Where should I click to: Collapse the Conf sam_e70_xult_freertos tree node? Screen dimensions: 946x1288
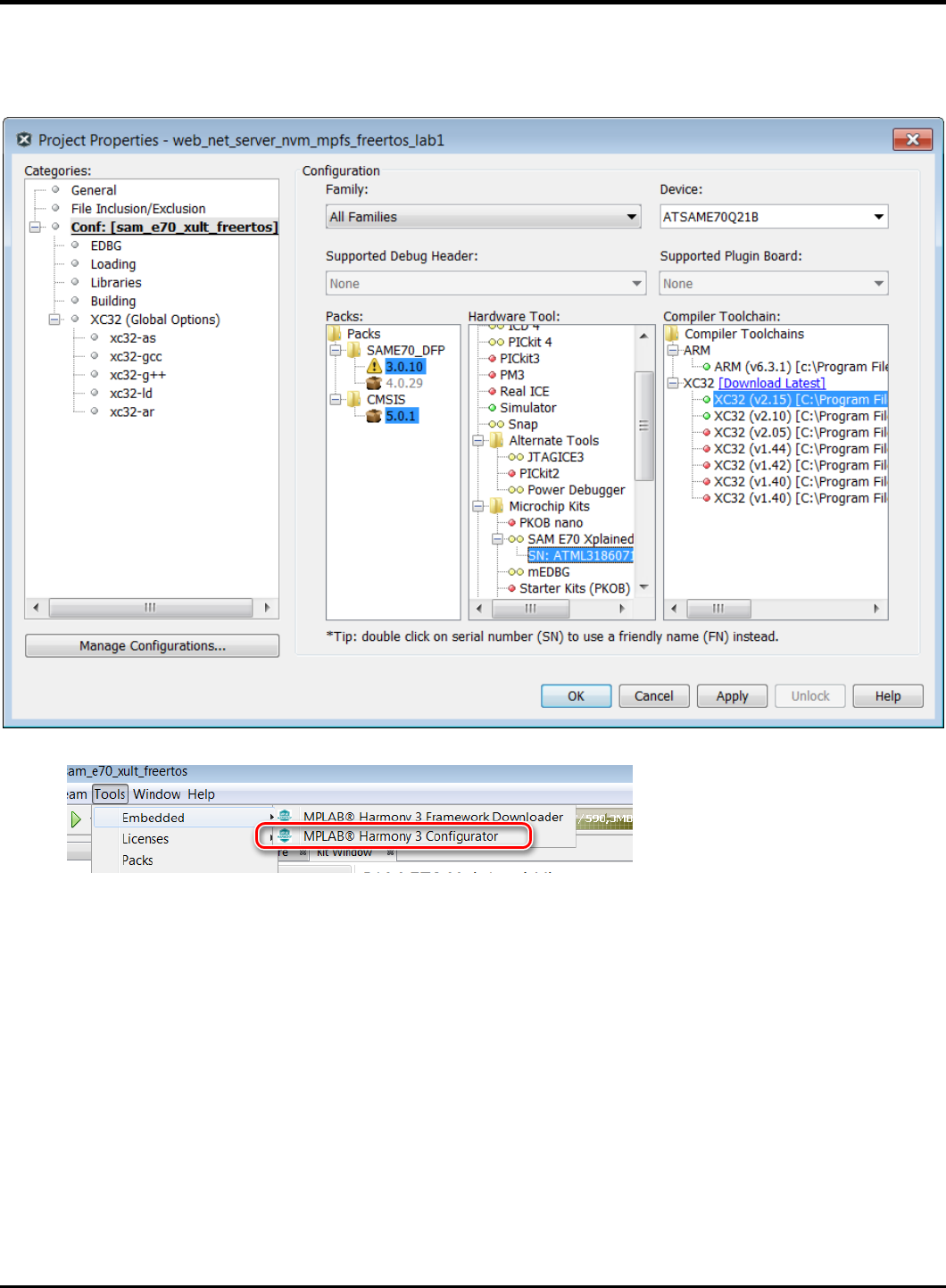click(36, 227)
